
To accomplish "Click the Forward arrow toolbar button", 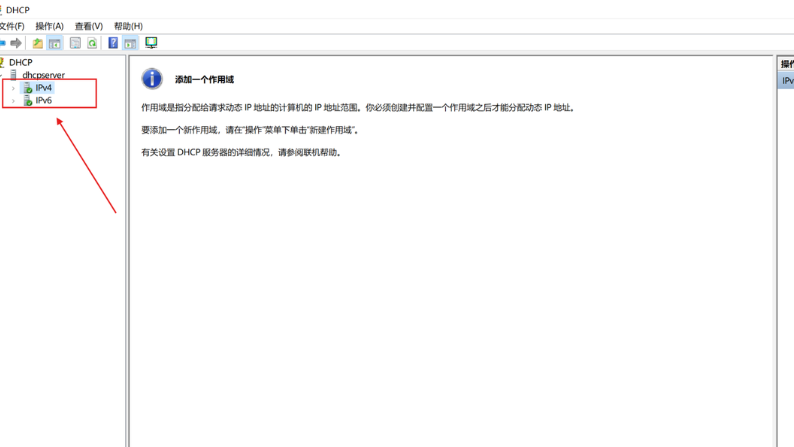I will click(x=16, y=43).
